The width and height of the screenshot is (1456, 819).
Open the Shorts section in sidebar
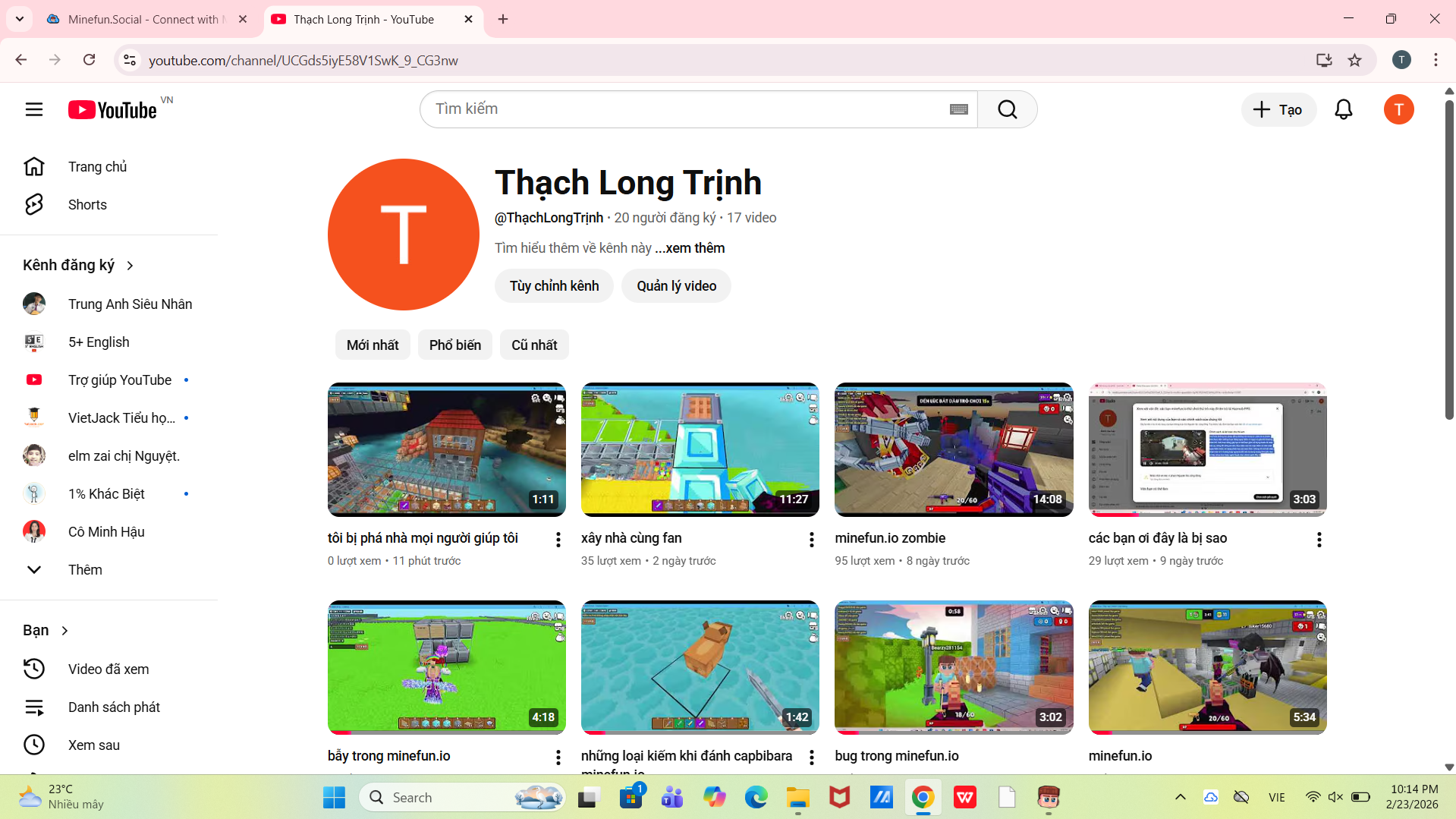coord(87,204)
